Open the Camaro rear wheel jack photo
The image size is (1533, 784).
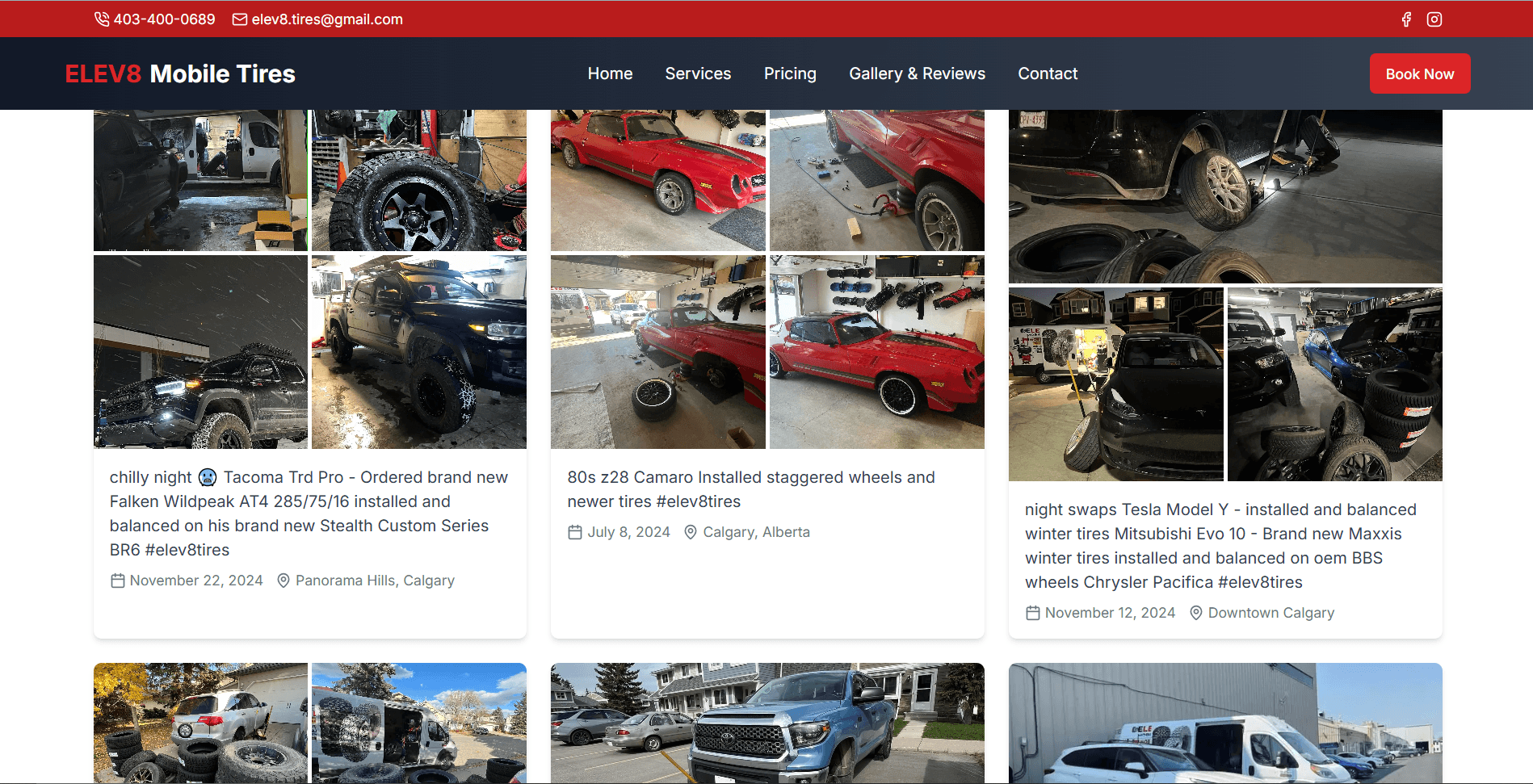coord(877,180)
